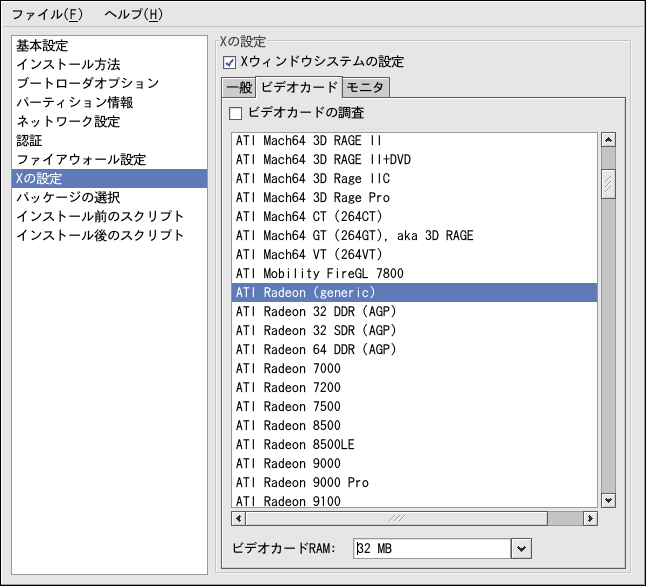Click the vertical scrollbar thumb
This screenshot has height=586, width=646.
pyautogui.click(x=607, y=184)
